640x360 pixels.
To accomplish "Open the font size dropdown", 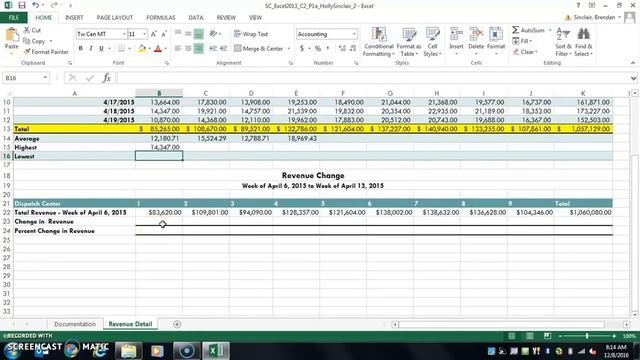I will (x=144, y=34).
